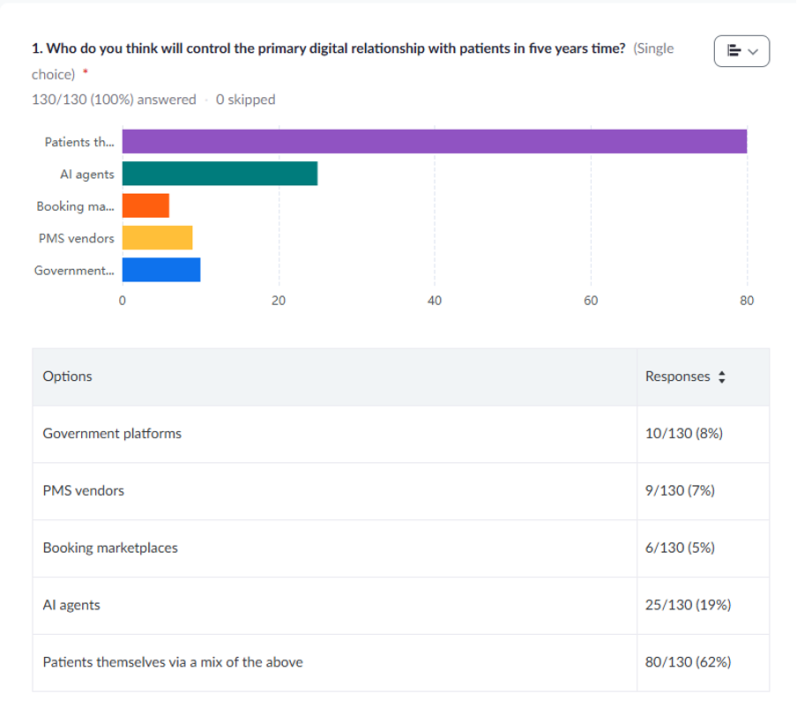Select the Booking marketplaces table row

110,548
